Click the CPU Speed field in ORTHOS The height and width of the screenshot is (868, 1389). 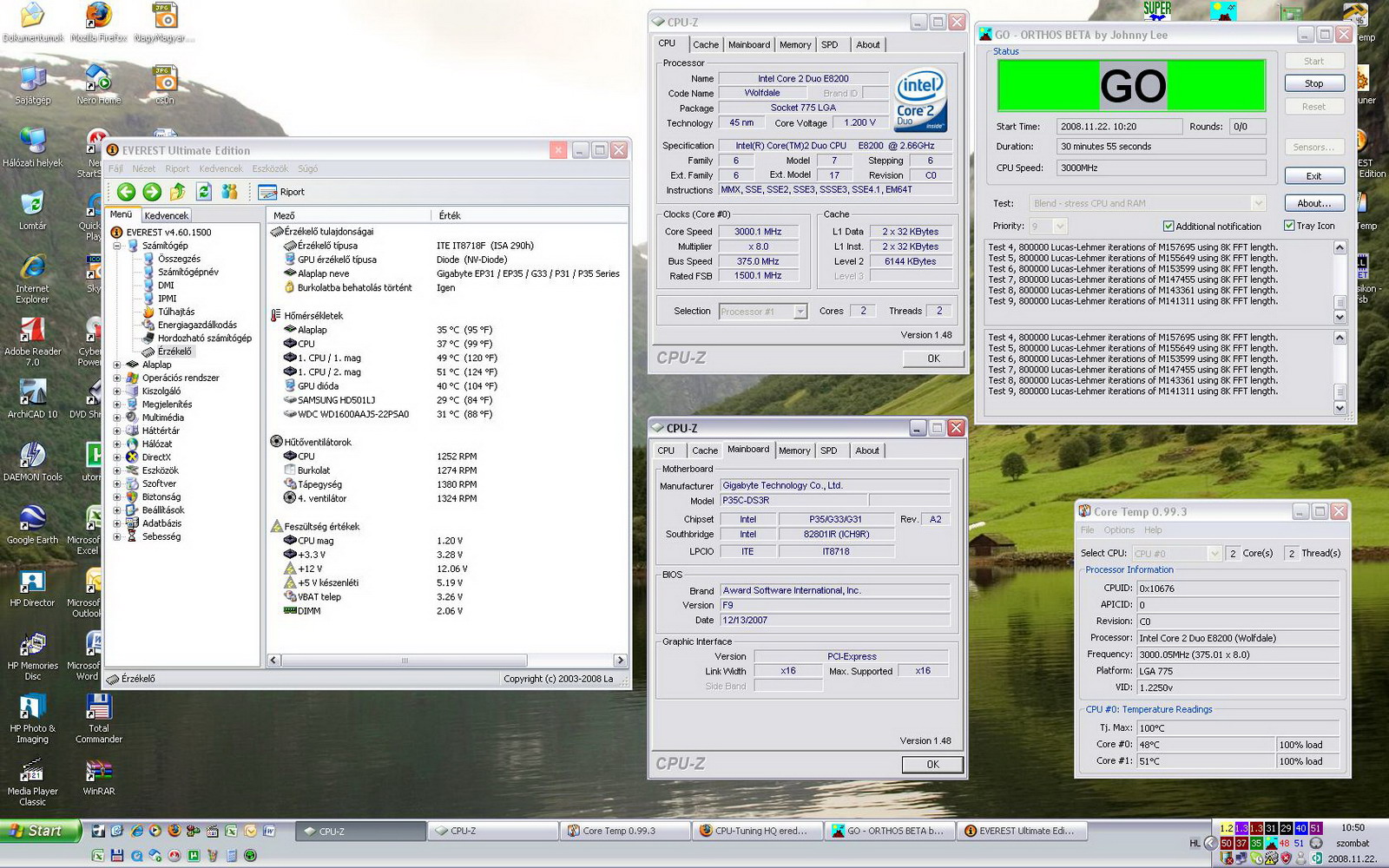(x=1161, y=168)
